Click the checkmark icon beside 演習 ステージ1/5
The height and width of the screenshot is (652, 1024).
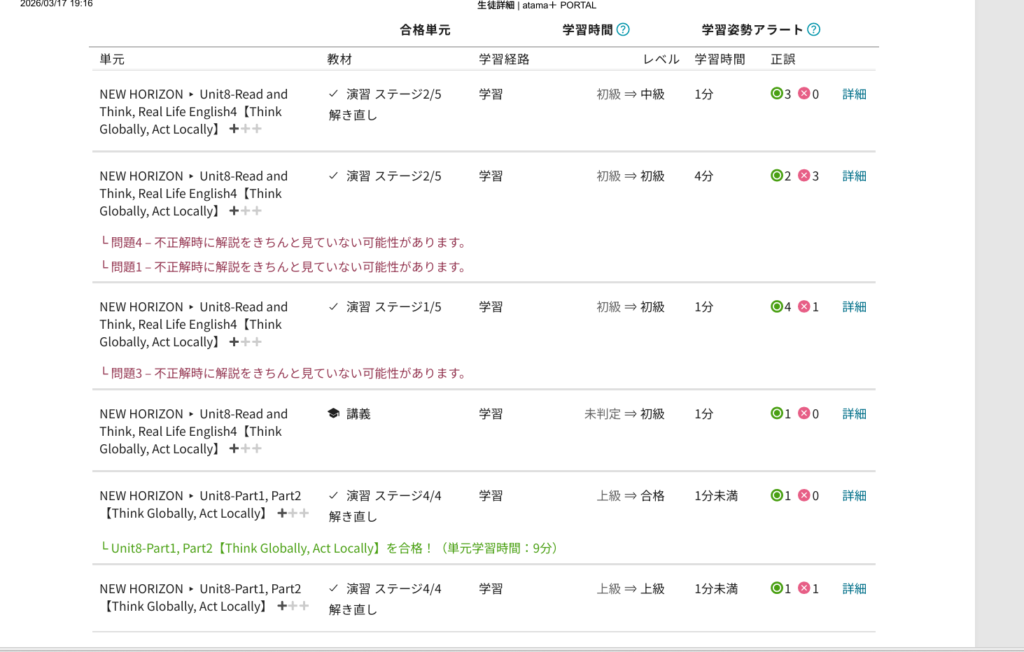[333, 307]
